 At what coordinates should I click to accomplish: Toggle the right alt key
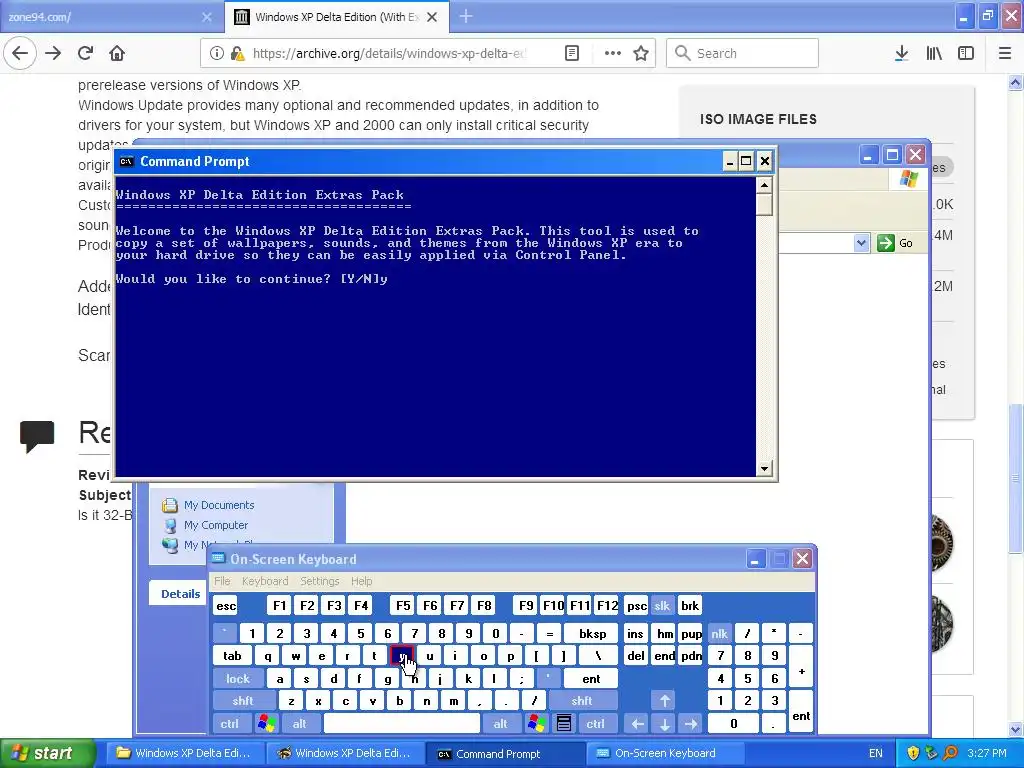[x=500, y=724]
